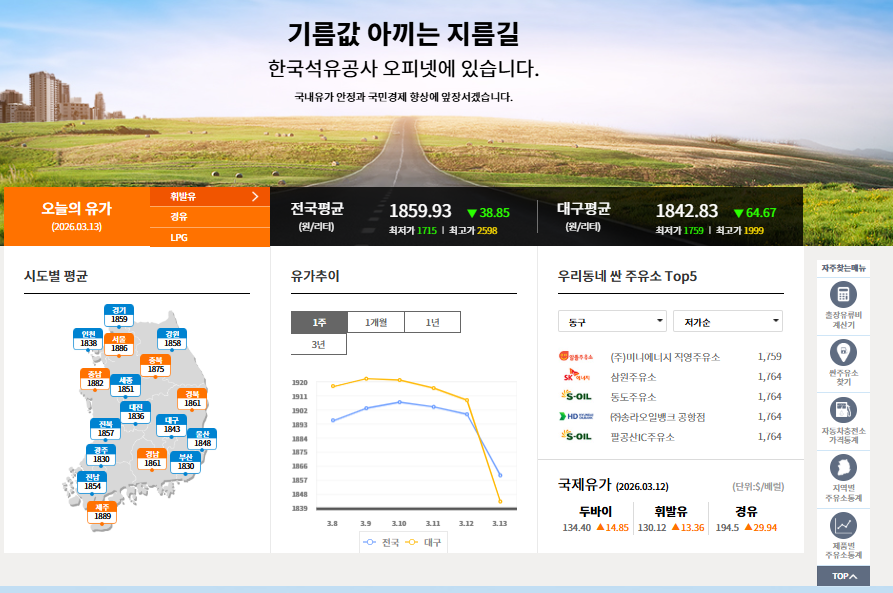Image resolution: width=893 pixels, height=593 pixels.
Task: Click the 대구 line point at 3.9
Action: pos(366,379)
